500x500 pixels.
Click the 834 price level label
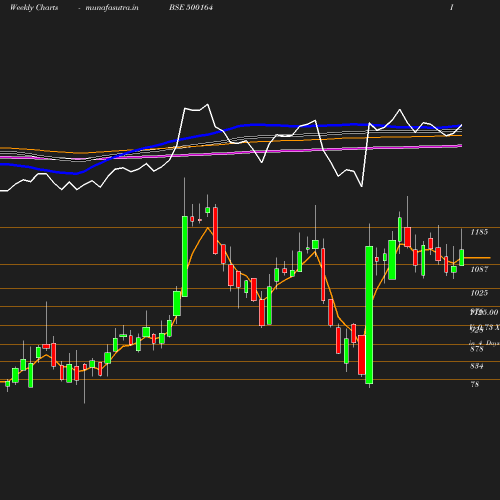[477, 366]
